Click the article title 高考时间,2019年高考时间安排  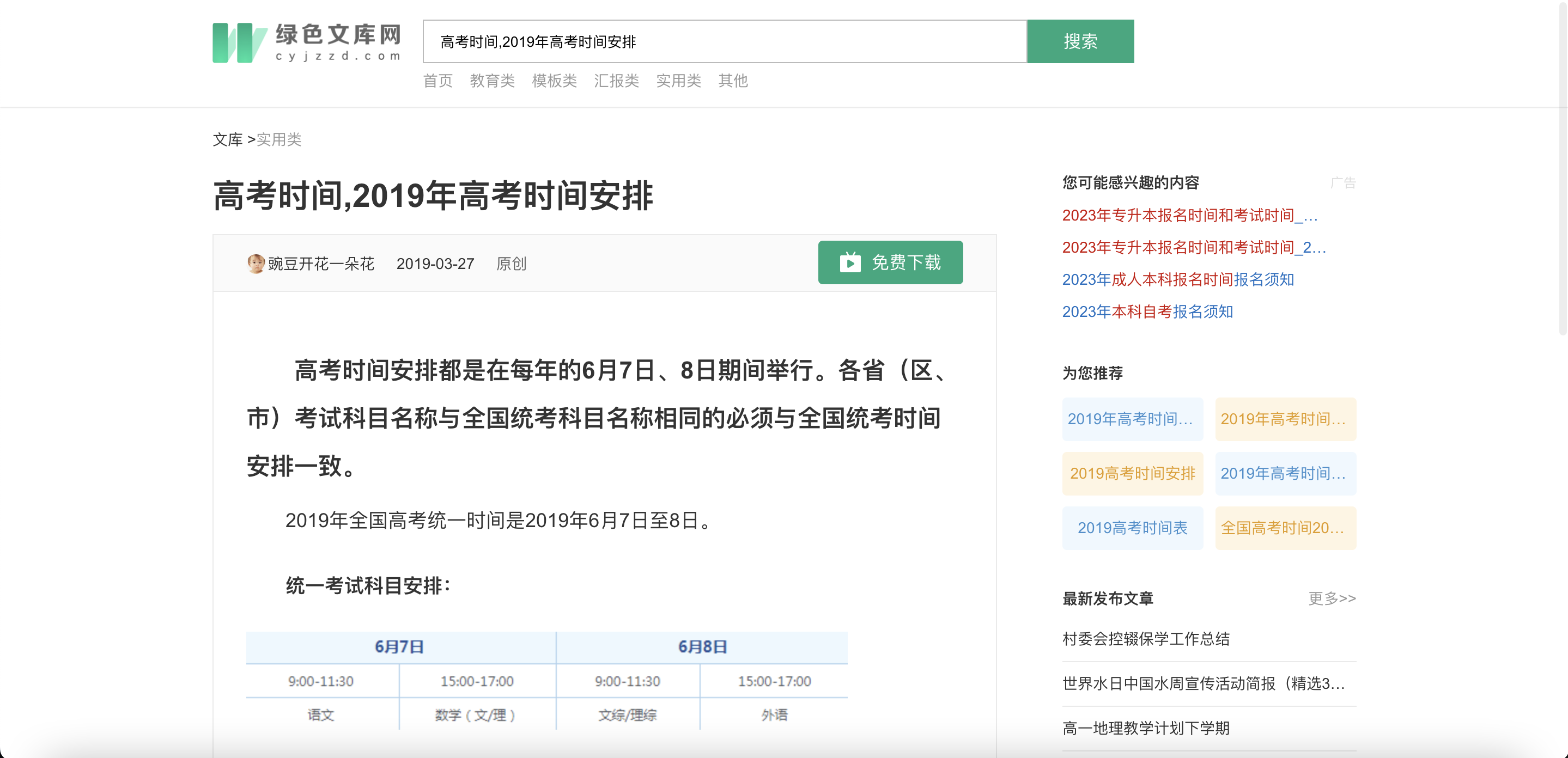click(433, 196)
